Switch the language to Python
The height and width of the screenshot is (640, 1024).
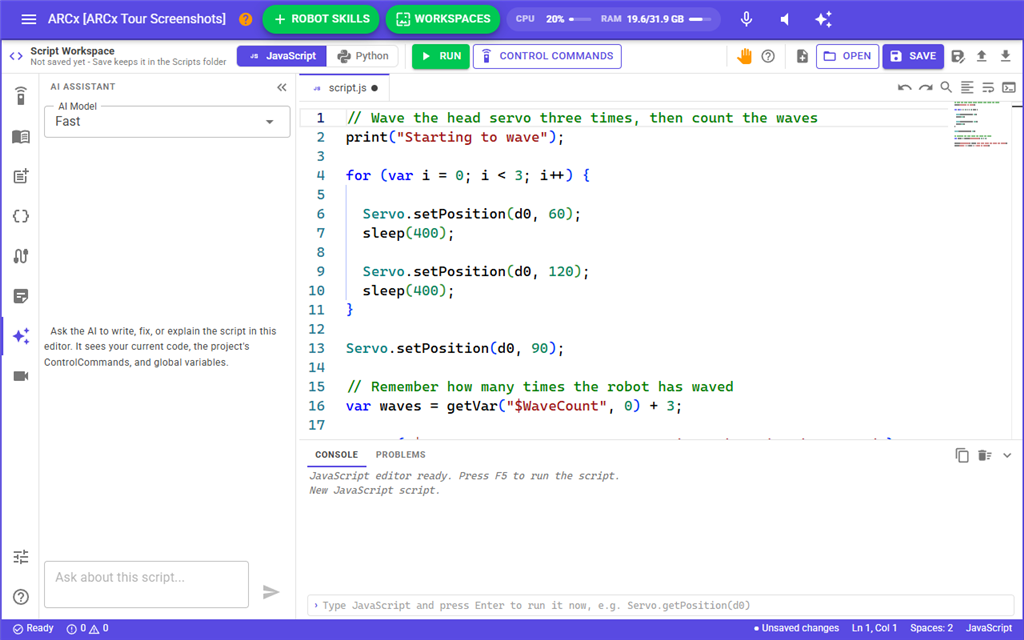coord(362,56)
